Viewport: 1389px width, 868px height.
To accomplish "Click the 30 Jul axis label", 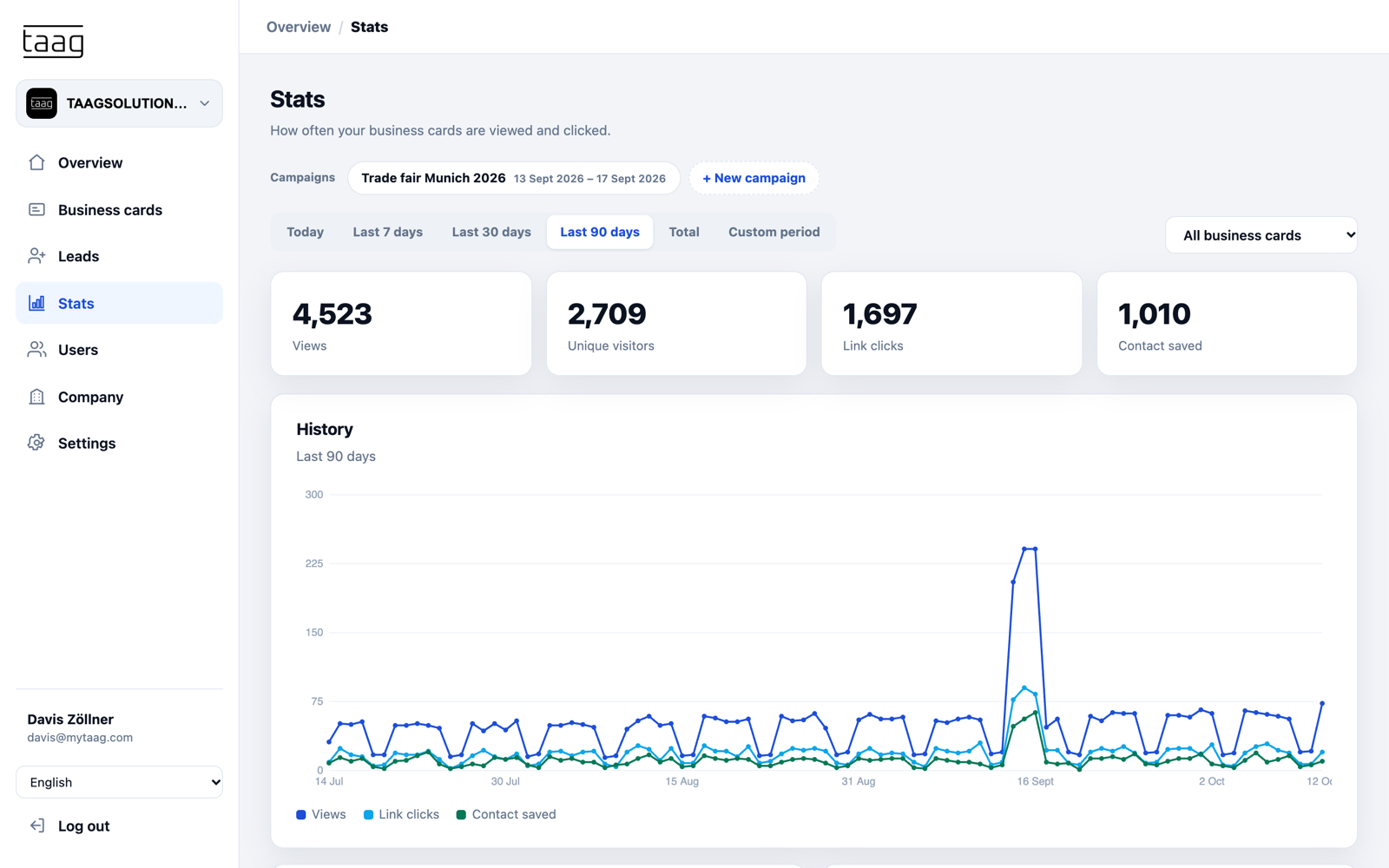I will 505,781.
